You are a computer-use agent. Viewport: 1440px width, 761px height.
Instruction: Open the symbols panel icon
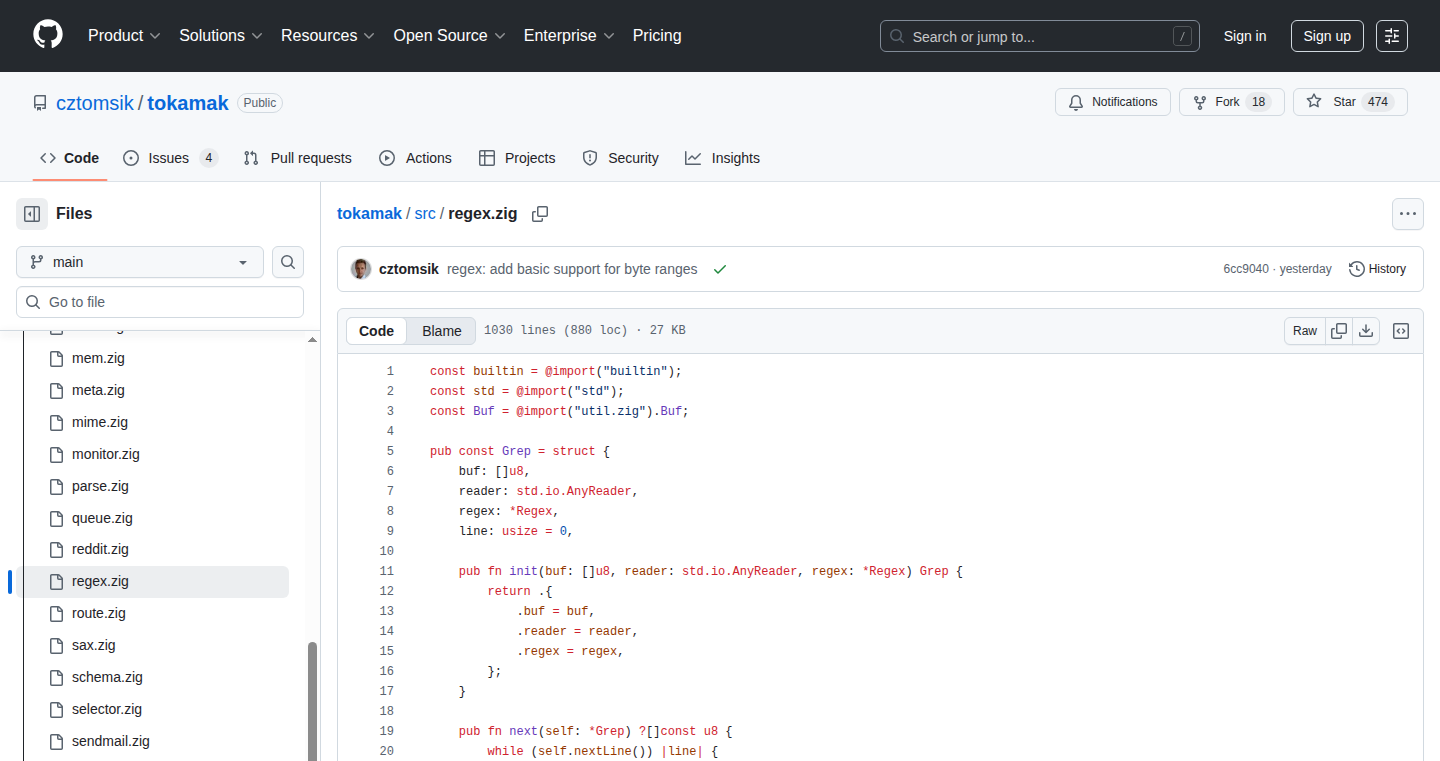click(1401, 331)
